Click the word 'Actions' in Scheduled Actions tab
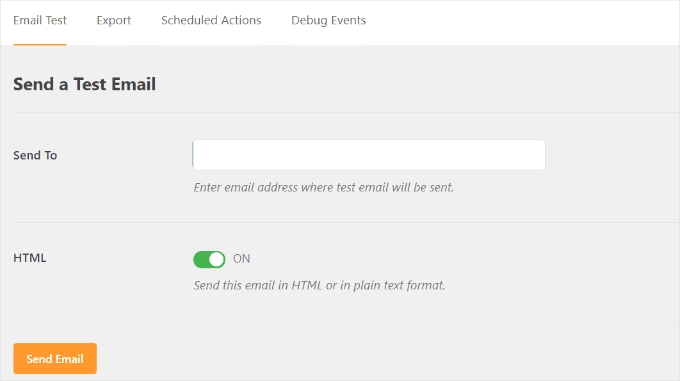This screenshot has height=381, width=680. coord(241,20)
